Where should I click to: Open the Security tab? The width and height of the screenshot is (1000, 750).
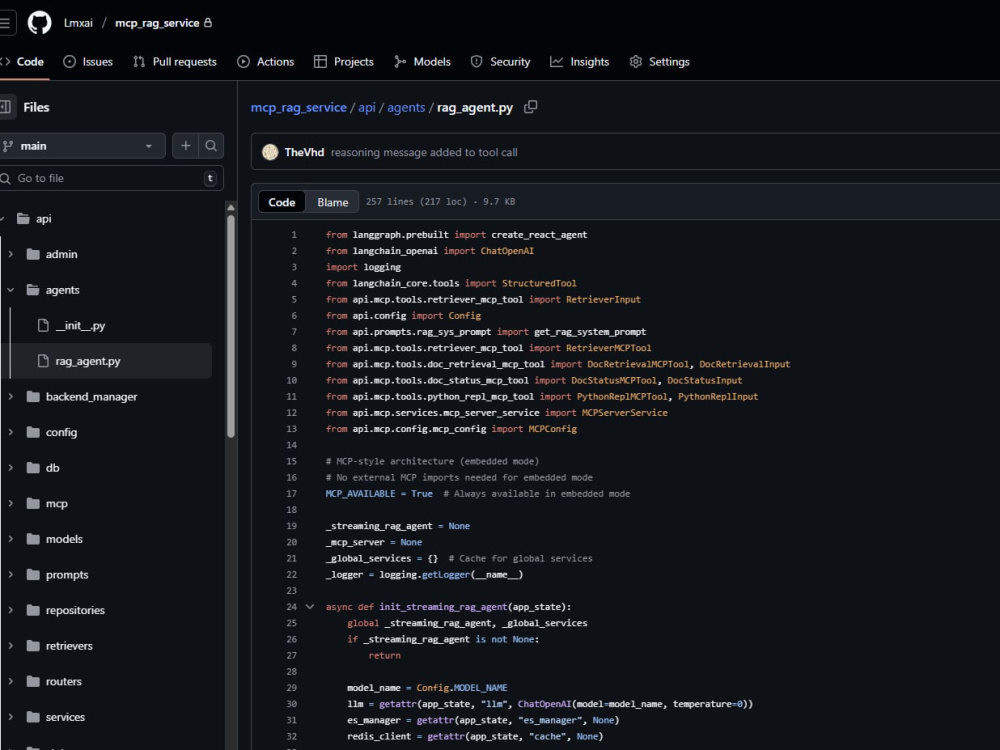(x=501, y=62)
